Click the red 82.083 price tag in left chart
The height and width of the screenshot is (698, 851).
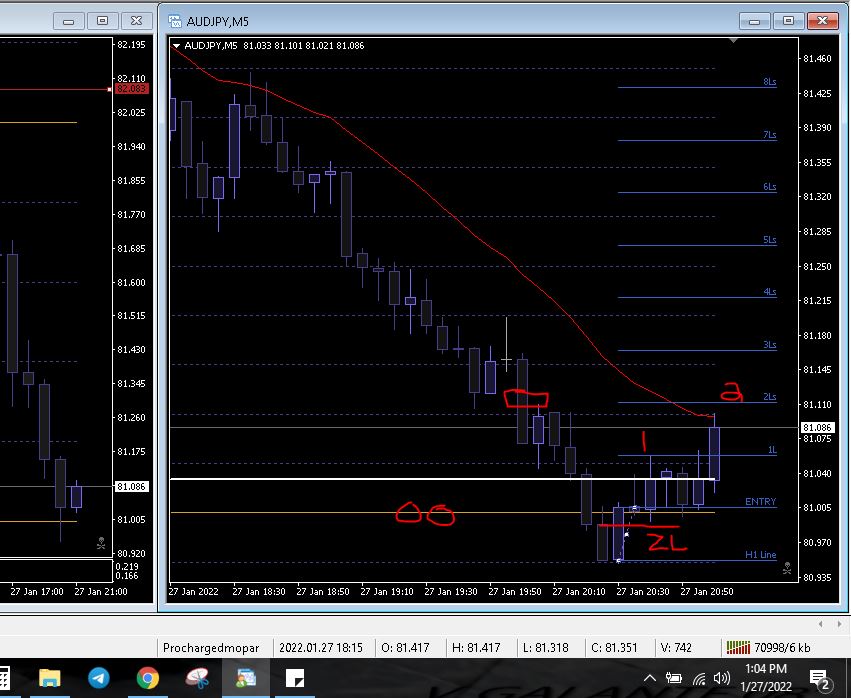131,89
